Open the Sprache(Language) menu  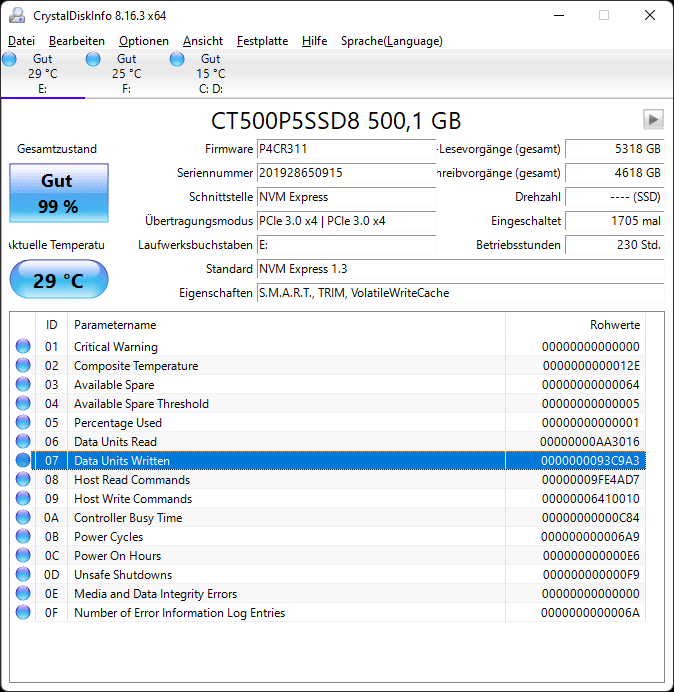pos(392,41)
